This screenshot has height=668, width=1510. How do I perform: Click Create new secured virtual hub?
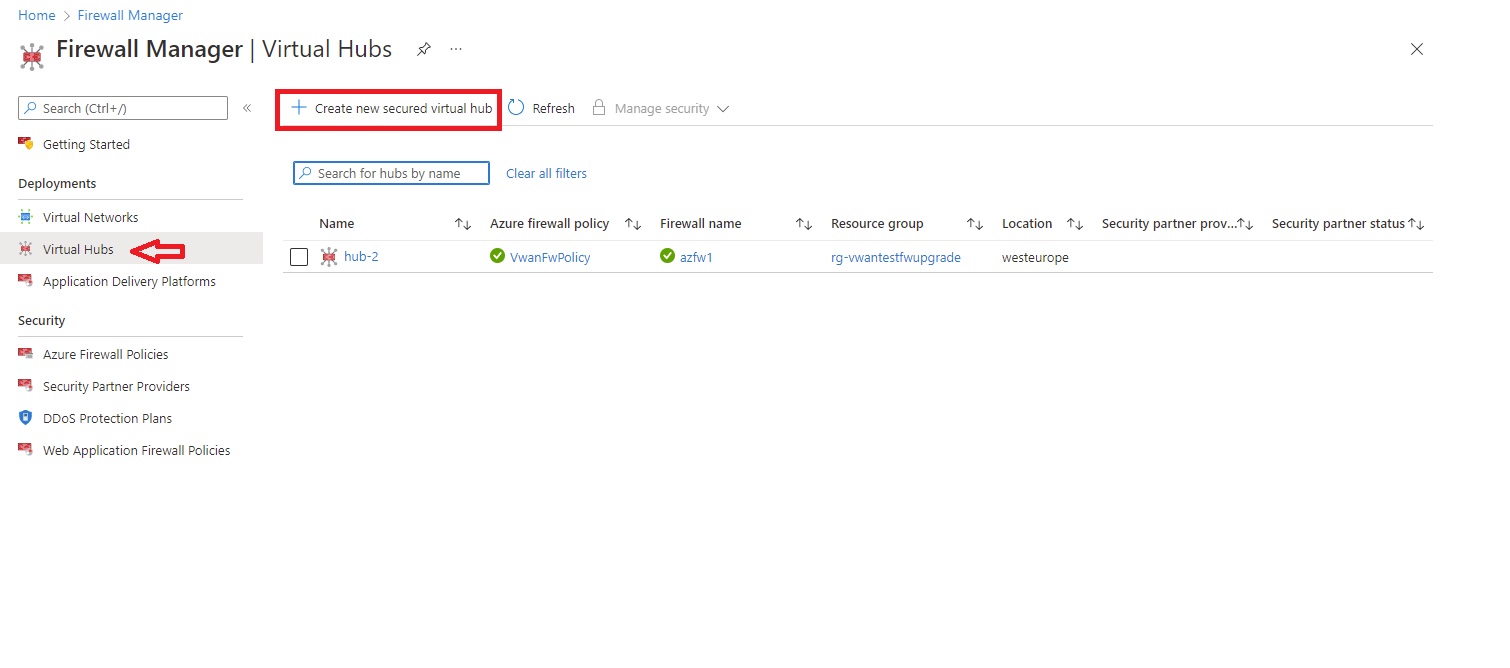coord(390,108)
